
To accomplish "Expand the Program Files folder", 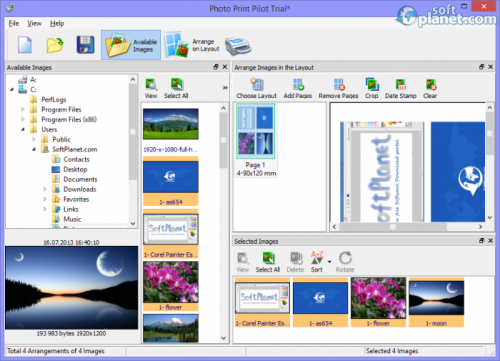I will (23, 109).
